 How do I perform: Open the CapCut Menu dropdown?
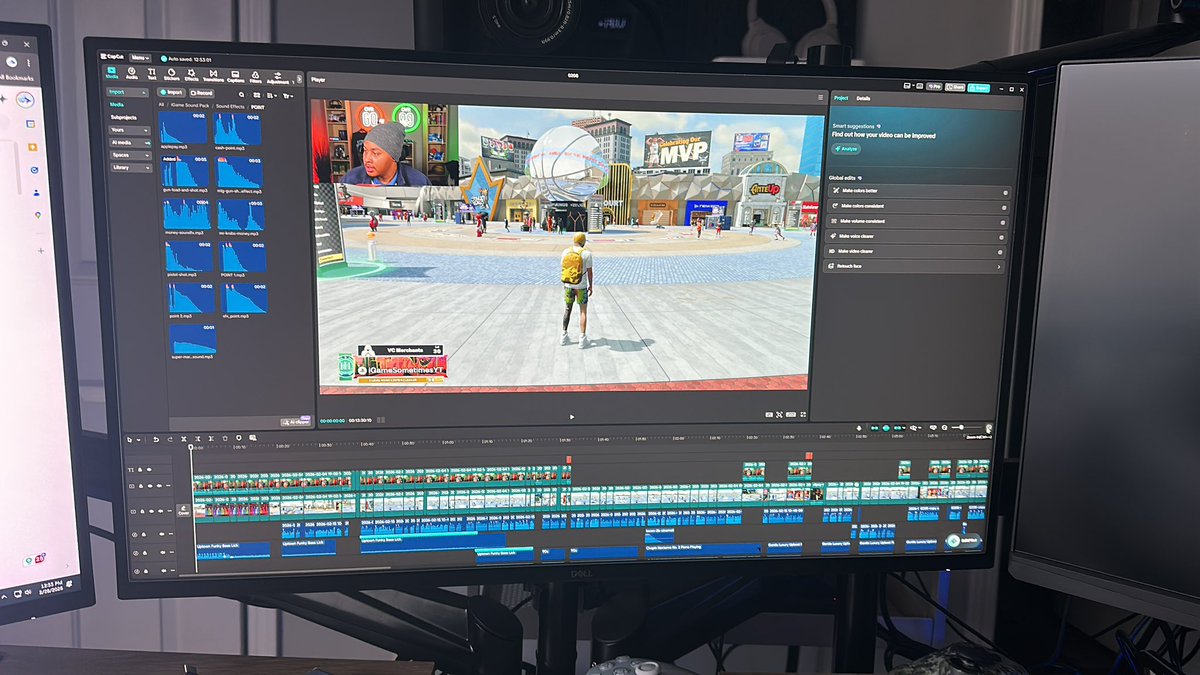pos(140,58)
